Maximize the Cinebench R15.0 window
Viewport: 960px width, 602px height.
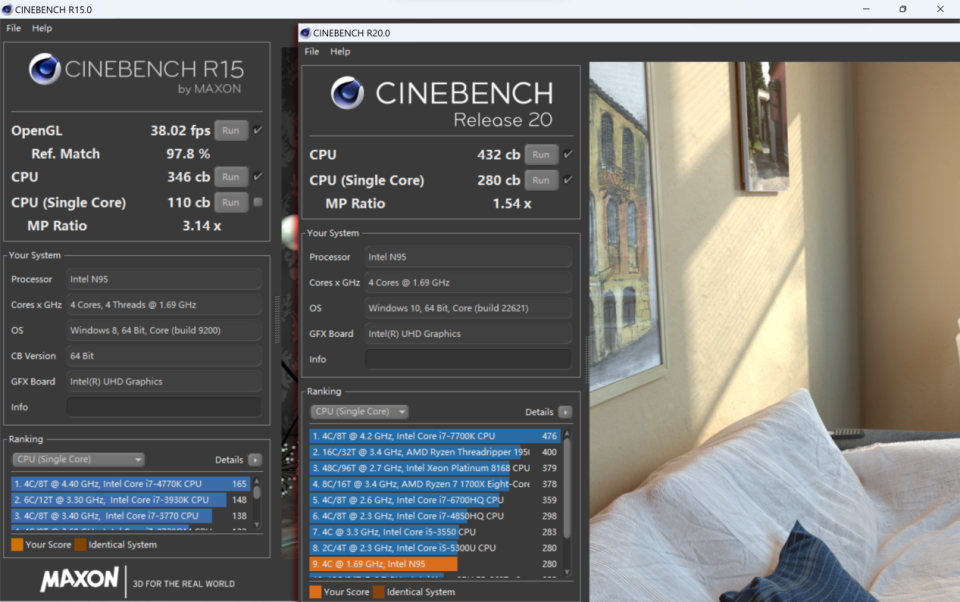[x=902, y=9]
